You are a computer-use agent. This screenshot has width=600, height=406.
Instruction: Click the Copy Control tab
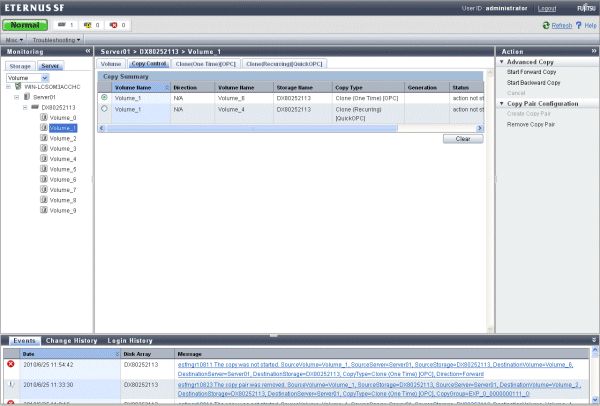pyautogui.click(x=148, y=64)
